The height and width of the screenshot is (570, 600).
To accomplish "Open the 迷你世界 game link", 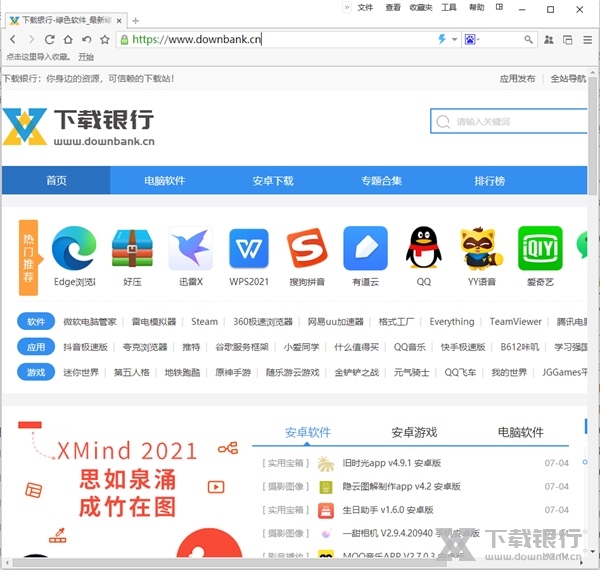I will click(81, 372).
